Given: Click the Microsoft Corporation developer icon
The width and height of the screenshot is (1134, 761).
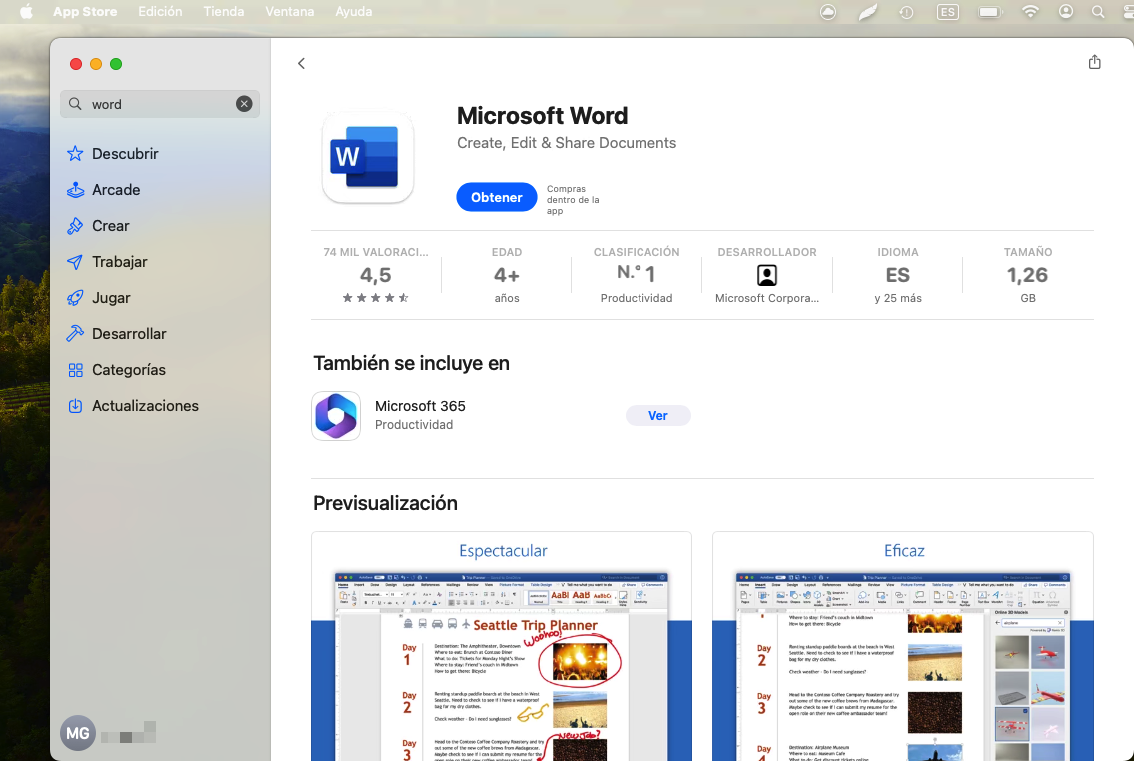Looking at the screenshot, I should (x=766, y=276).
